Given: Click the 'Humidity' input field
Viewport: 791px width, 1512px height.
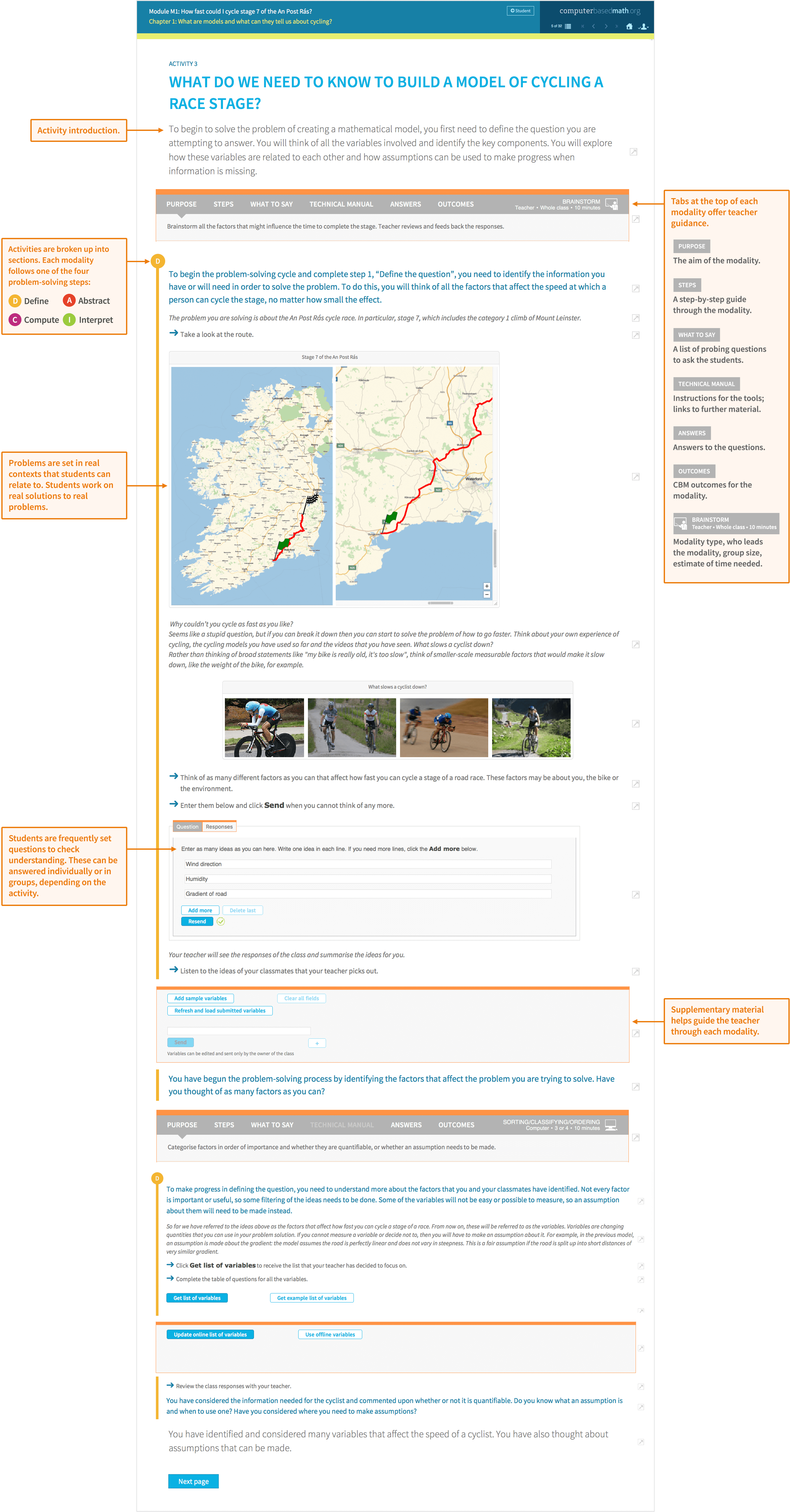Looking at the screenshot, I should tap(367, 879).
